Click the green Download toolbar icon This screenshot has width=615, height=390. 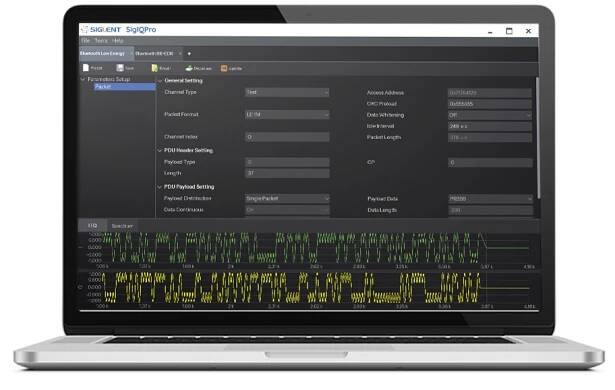(189, 68)
